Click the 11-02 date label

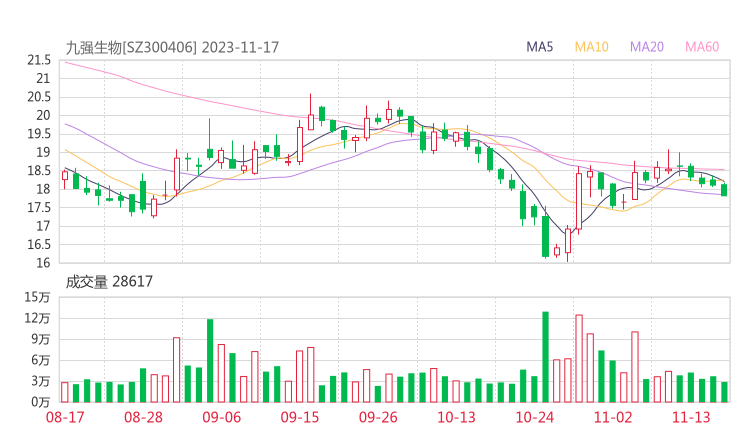coord(613,417)
